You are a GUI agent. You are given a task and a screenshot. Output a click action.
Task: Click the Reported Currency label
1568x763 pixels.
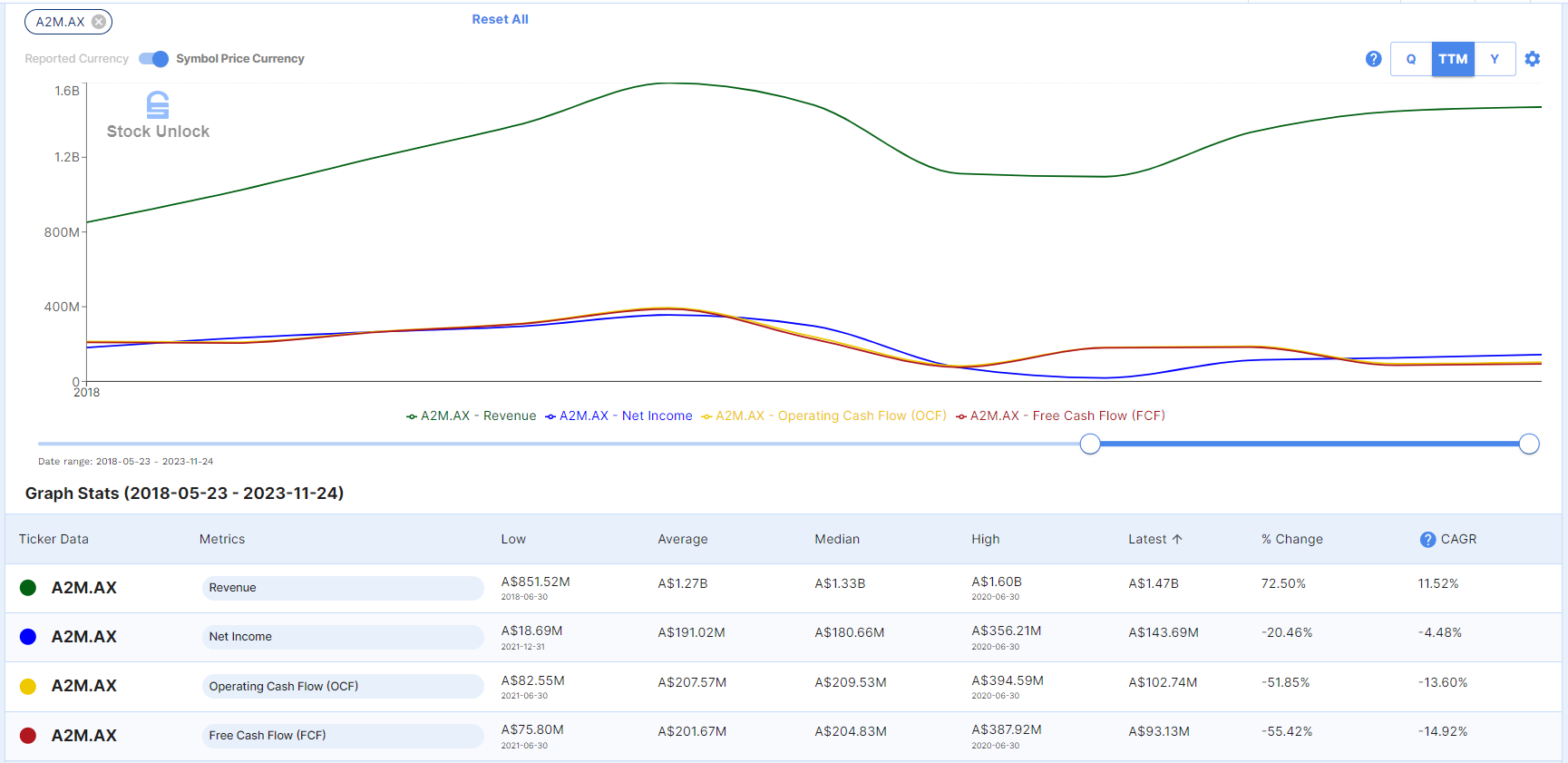(76, 59)
